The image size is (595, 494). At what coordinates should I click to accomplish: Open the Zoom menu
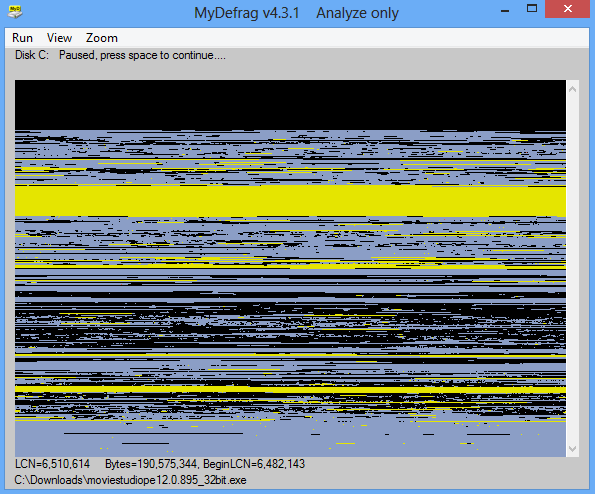coord(102,38)
